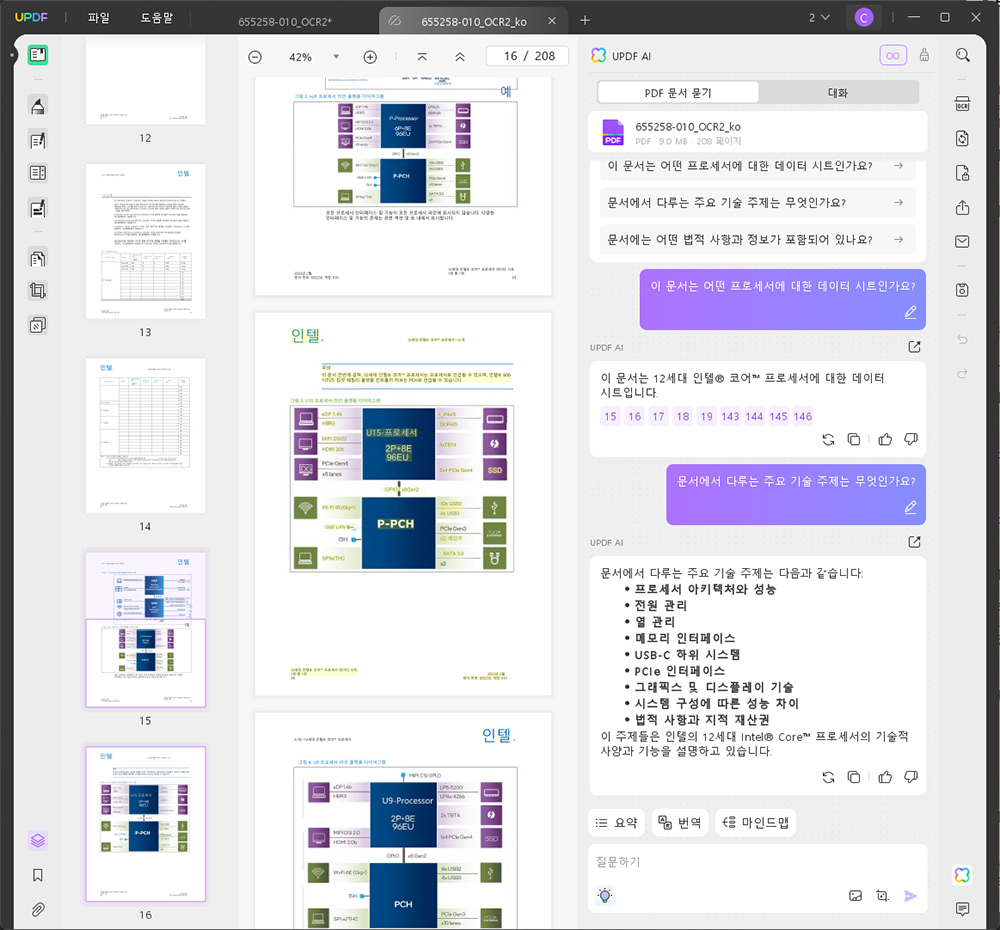Viewport: 1000px width, 930px height.
Task: Open the Edit PDF tool
Action: click(x=38, y=140)
